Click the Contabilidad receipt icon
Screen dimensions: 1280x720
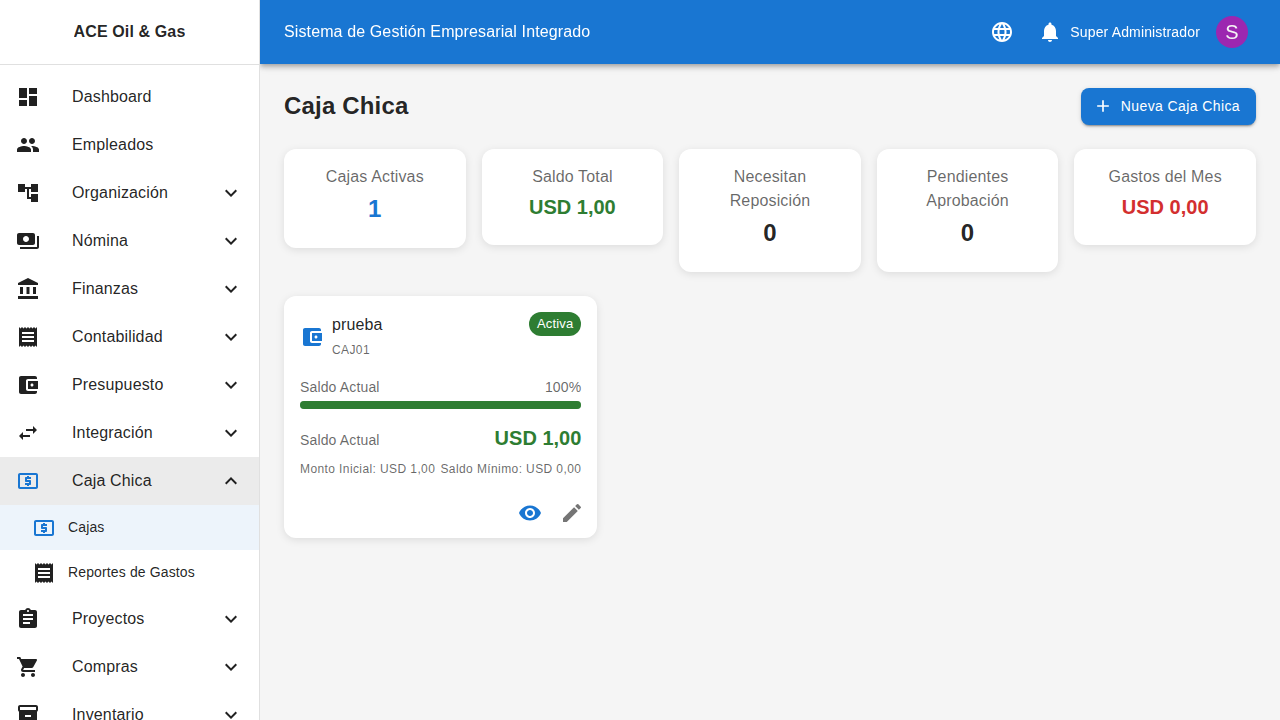tap(27, 336)
